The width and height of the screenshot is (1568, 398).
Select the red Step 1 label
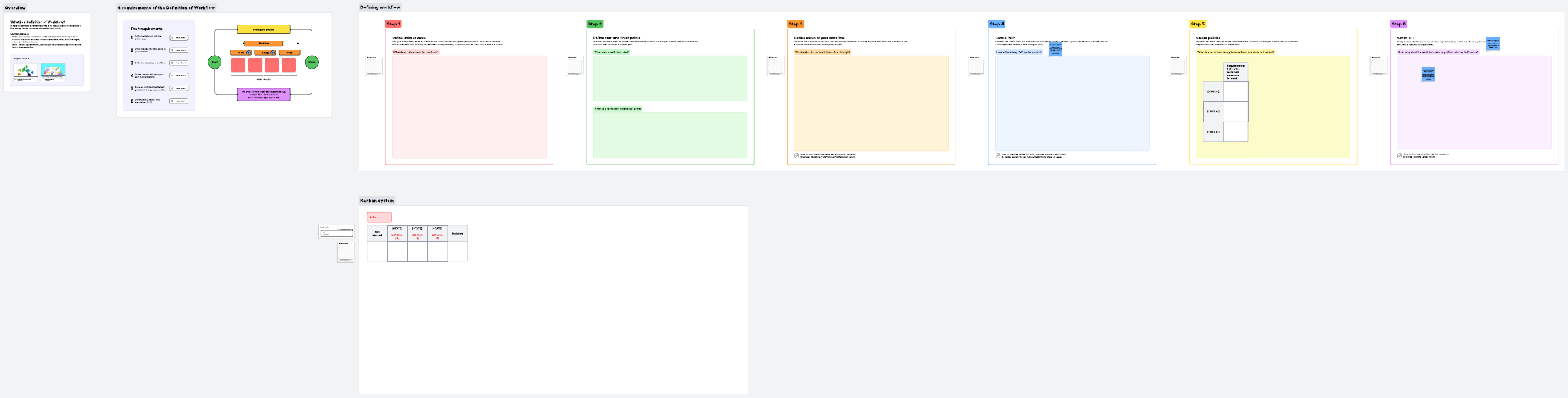pyautogui.click(x=393, y=24)
